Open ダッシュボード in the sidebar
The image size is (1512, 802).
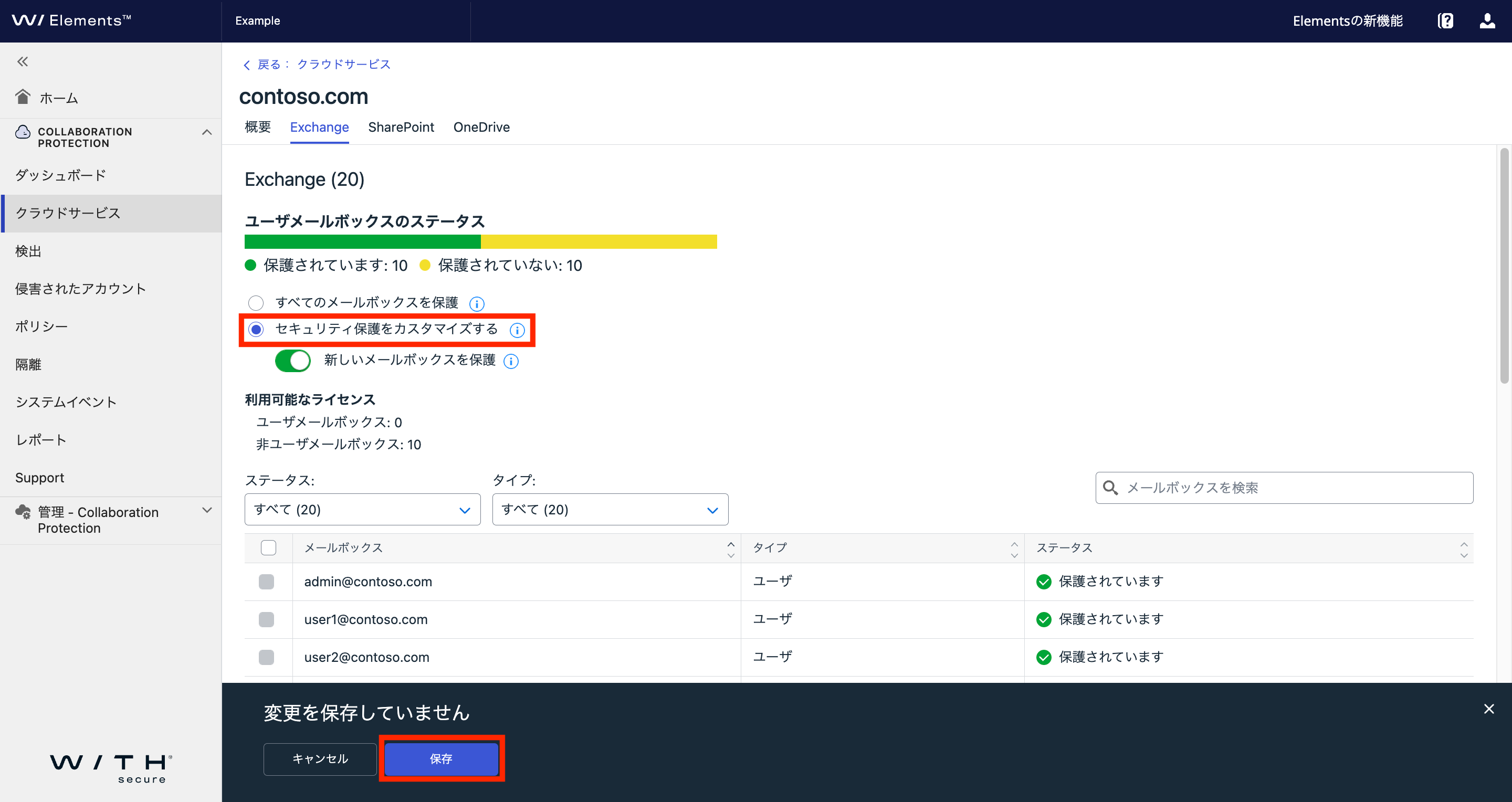click(111, 175)
